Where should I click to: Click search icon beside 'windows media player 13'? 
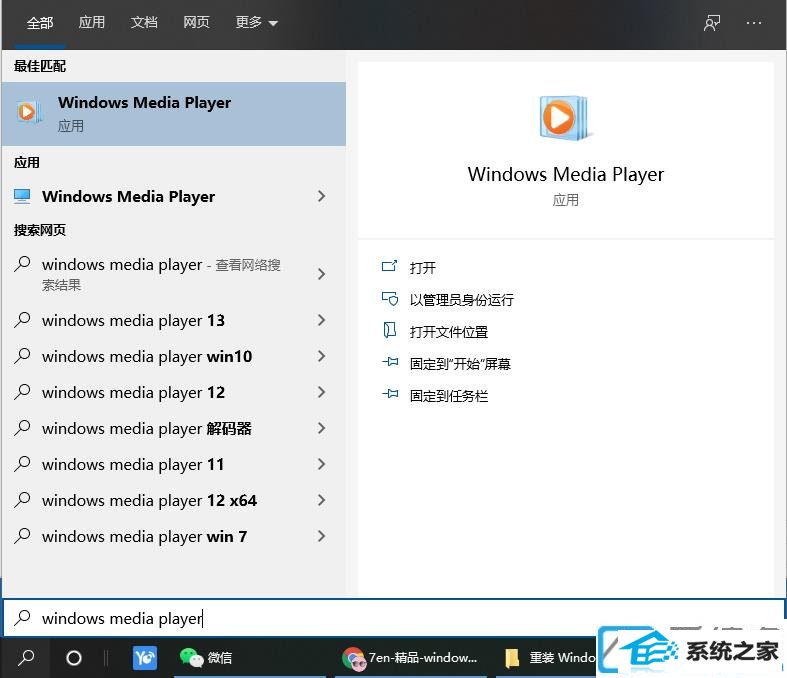coord(22,320)
